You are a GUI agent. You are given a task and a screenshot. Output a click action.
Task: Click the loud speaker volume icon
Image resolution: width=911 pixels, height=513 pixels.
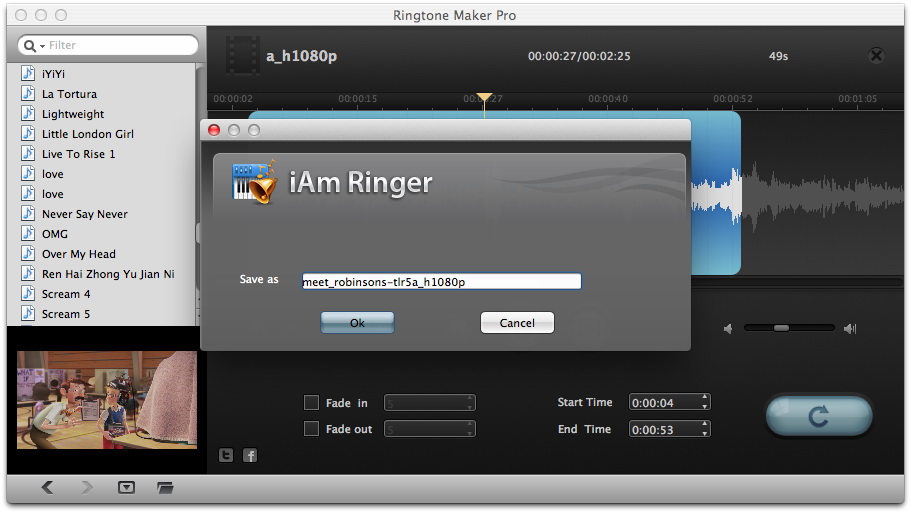849,328
